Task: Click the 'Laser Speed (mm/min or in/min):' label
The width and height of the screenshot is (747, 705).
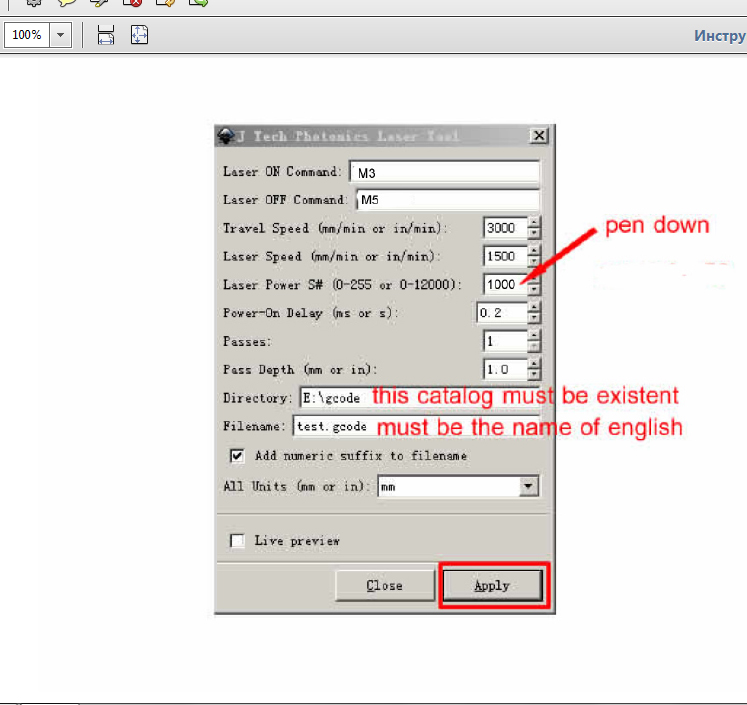Action: coord(332,257)
